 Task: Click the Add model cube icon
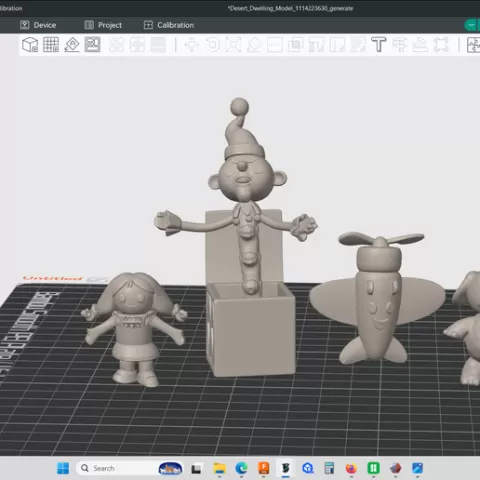pyautogui.click(x=30, y=45)
